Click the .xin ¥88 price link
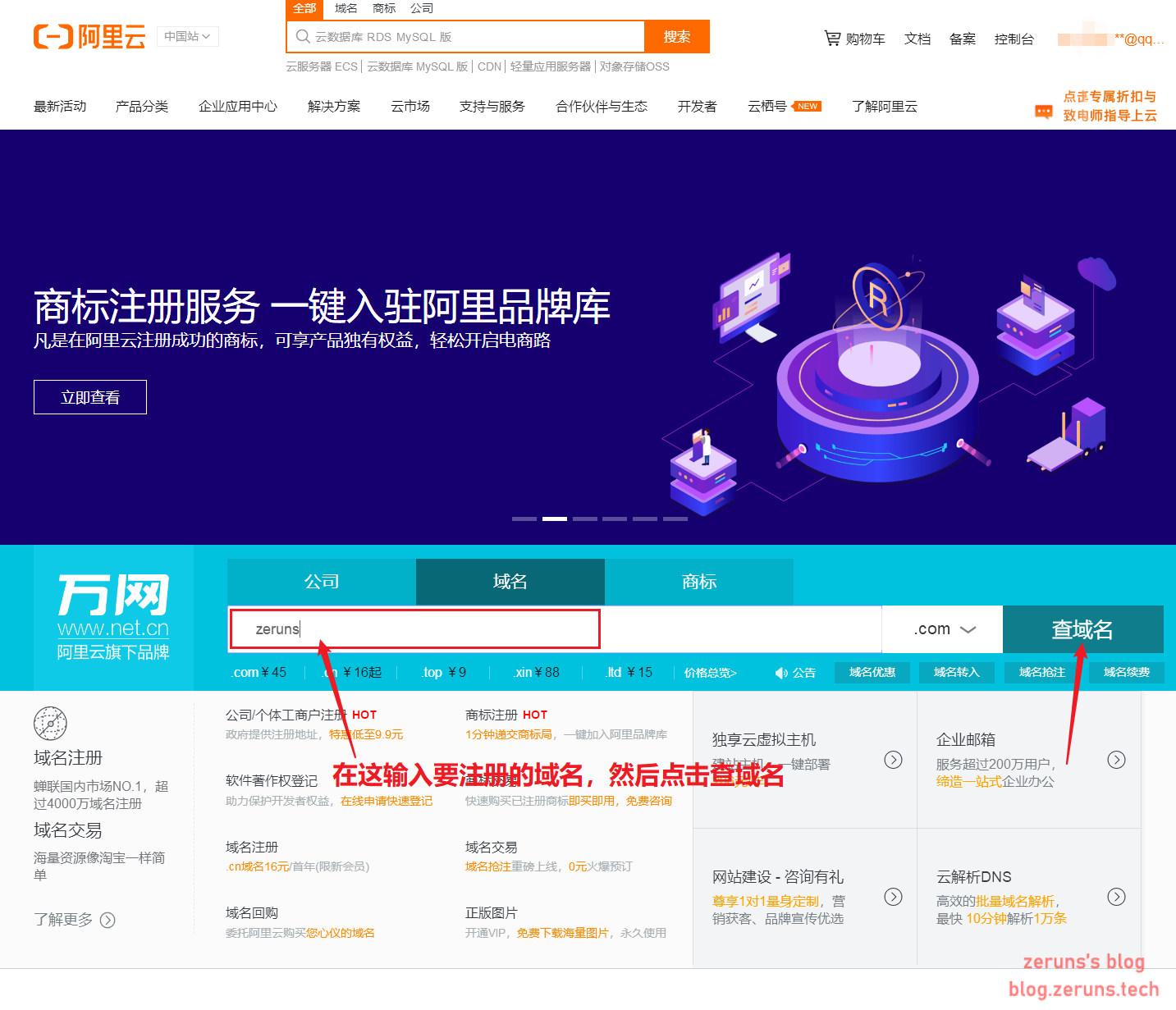 pos(537,672)
